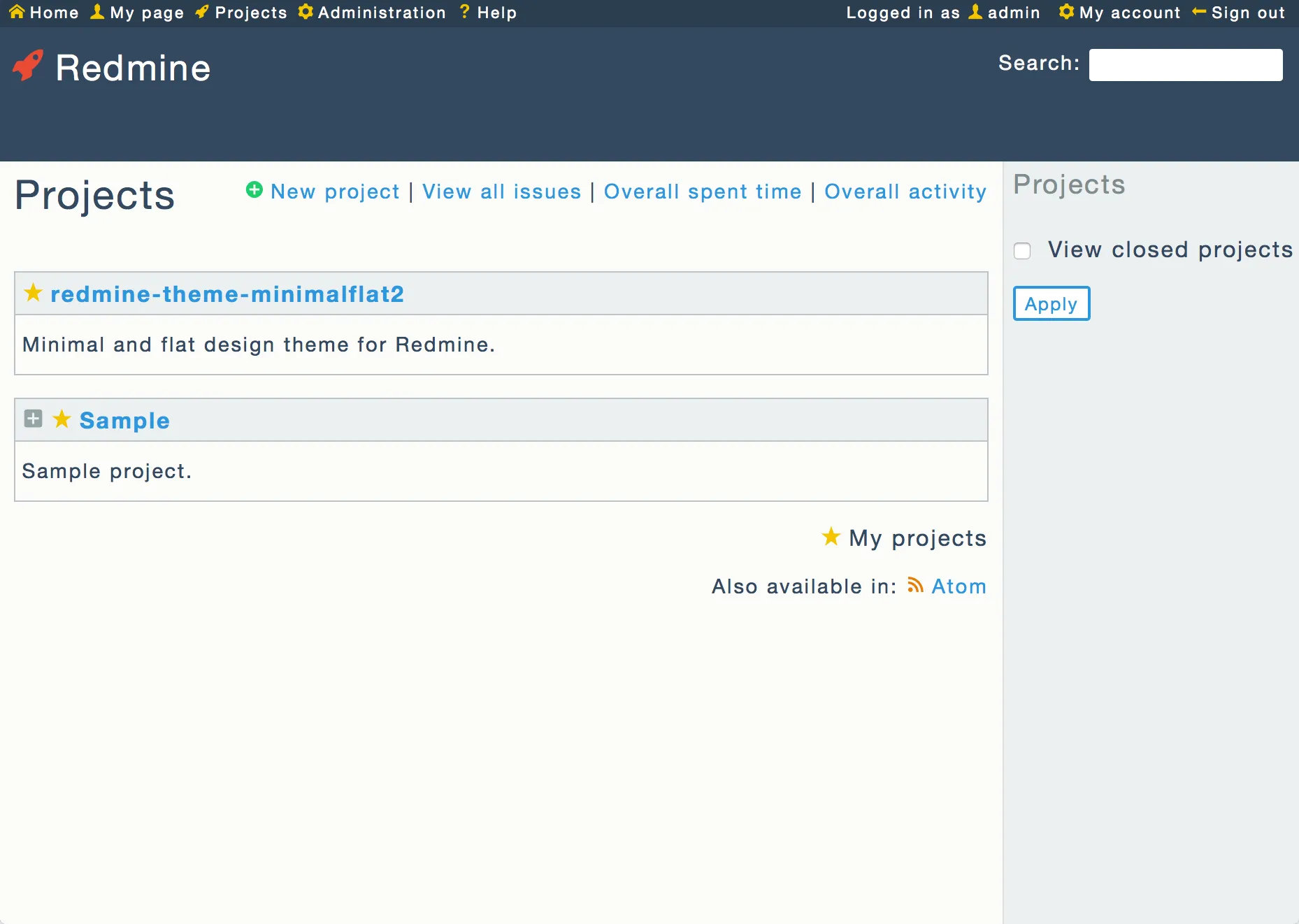Click the green plus New project icon
Viewport: 1299px width, 924px height.
[x=254, y=190]
